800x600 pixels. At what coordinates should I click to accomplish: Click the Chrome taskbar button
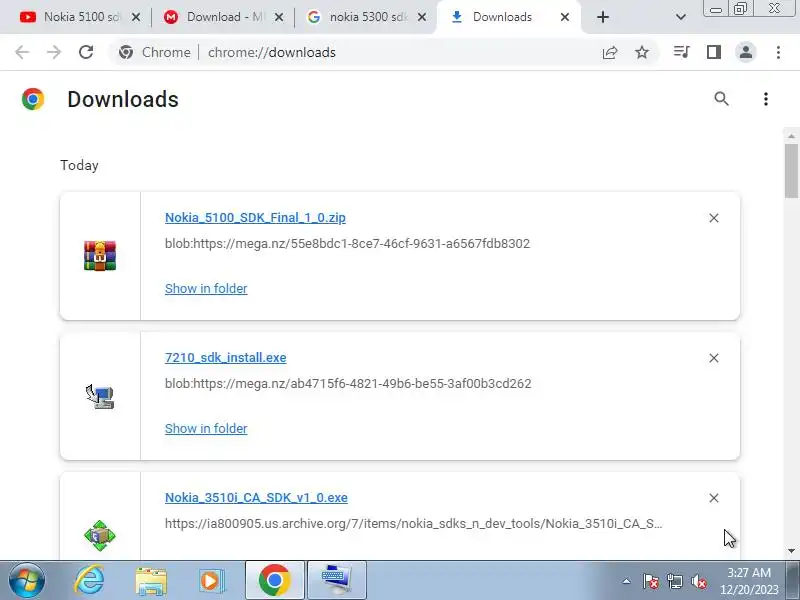coord(275,581)
